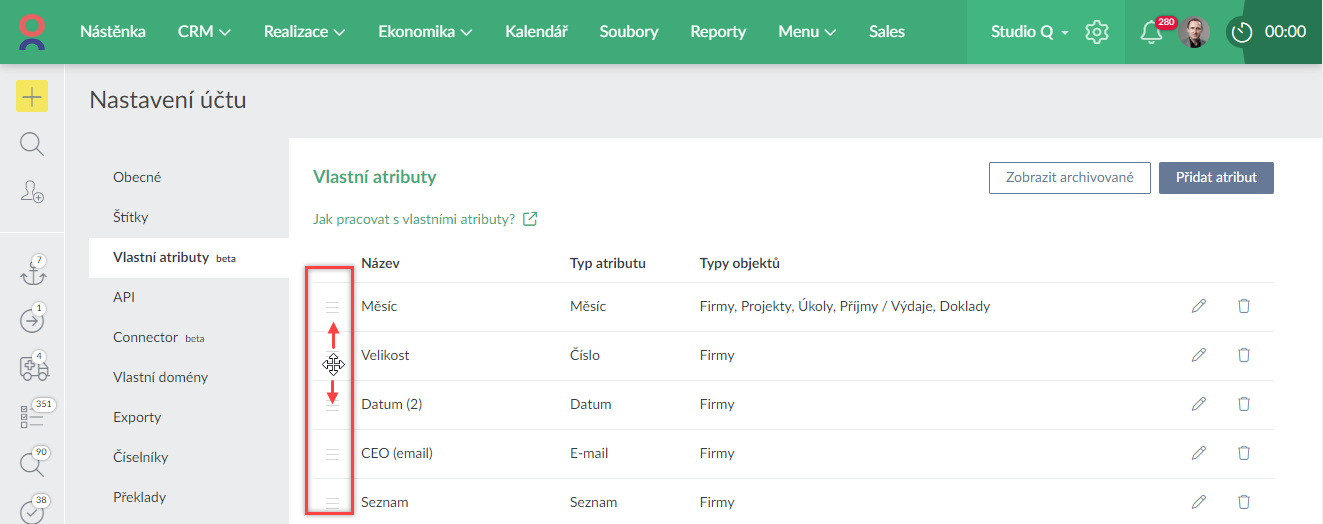Screen dimensions: 1323x524
Task: Edit the CEO (email) attribute
Action: click(x=1199, y=453)
